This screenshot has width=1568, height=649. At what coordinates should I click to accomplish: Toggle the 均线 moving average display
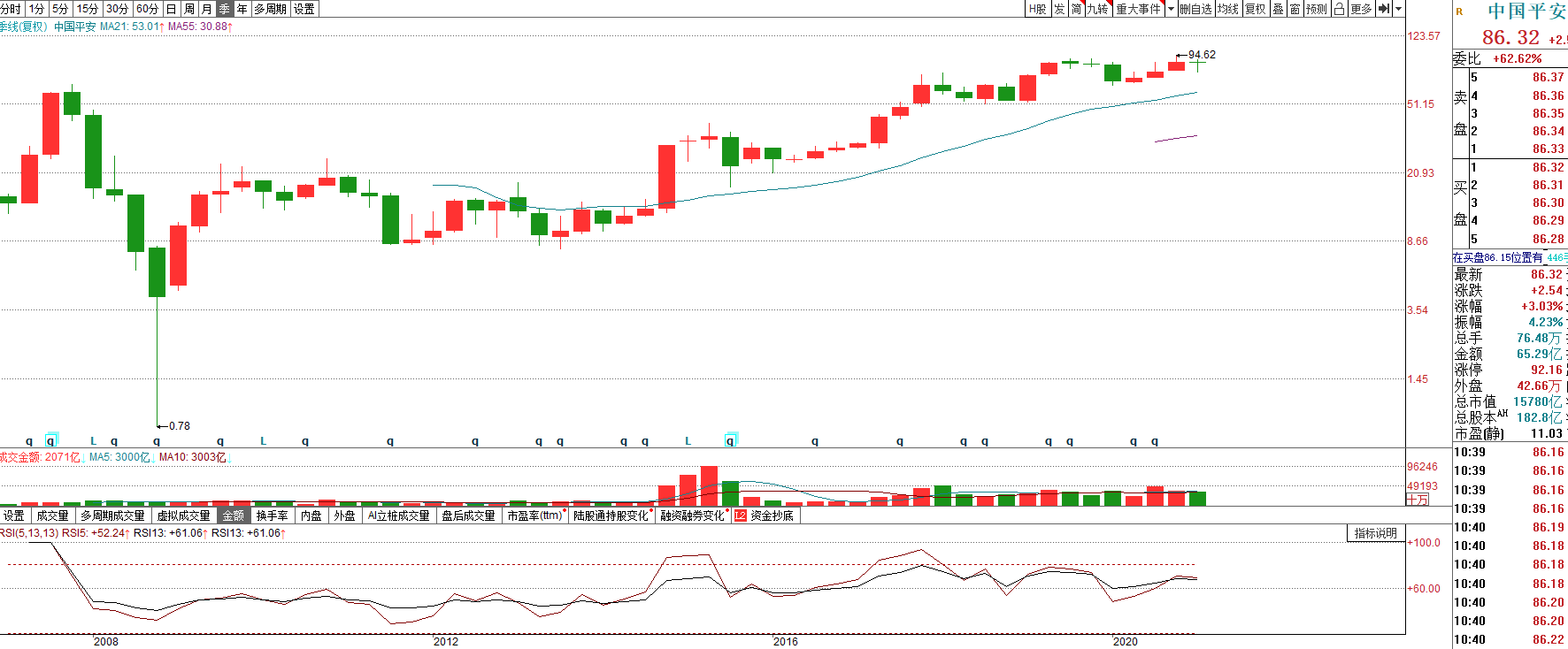pos(1227,9)
